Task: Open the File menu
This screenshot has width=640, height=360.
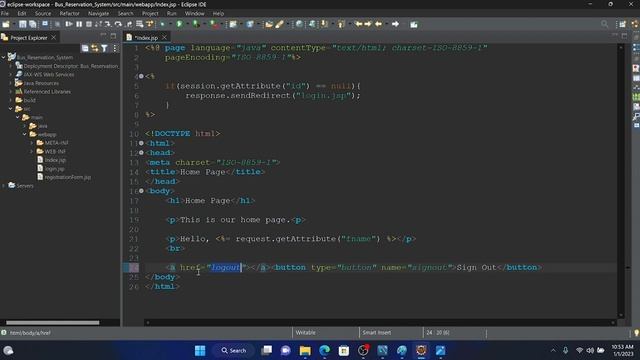Action: point(4,13)
